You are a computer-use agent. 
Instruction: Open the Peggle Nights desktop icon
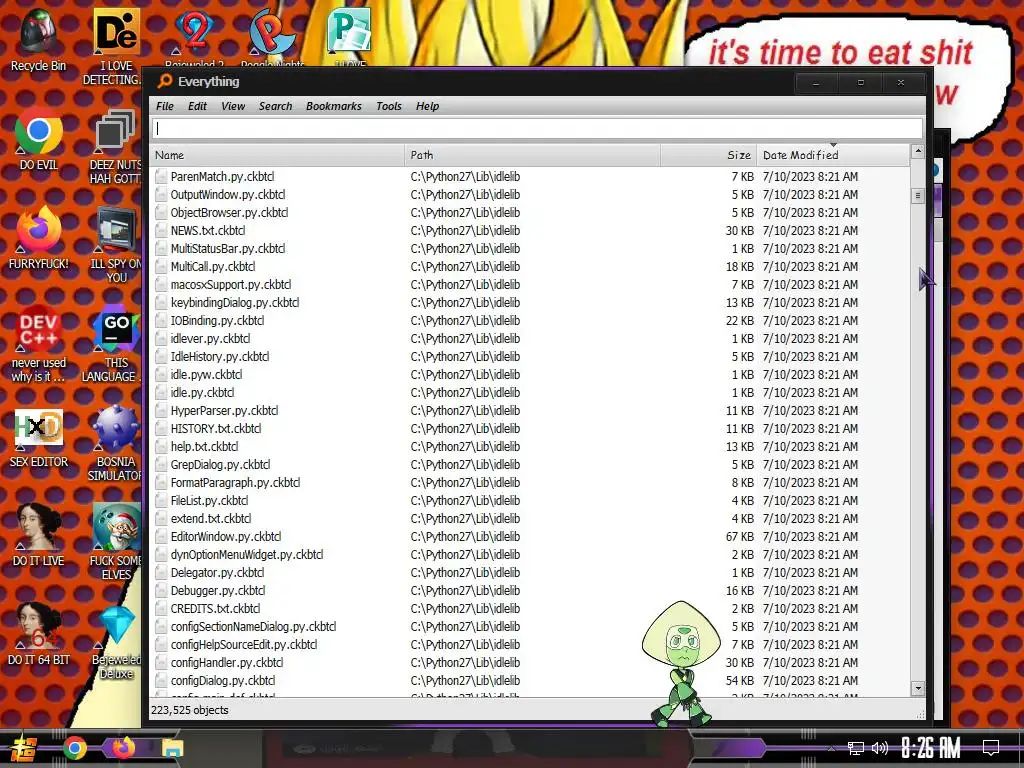tap(272, 36)
